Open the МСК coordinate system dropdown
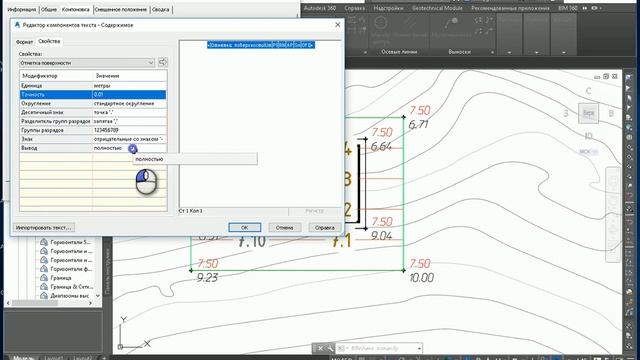 click(x=589, y=151)
